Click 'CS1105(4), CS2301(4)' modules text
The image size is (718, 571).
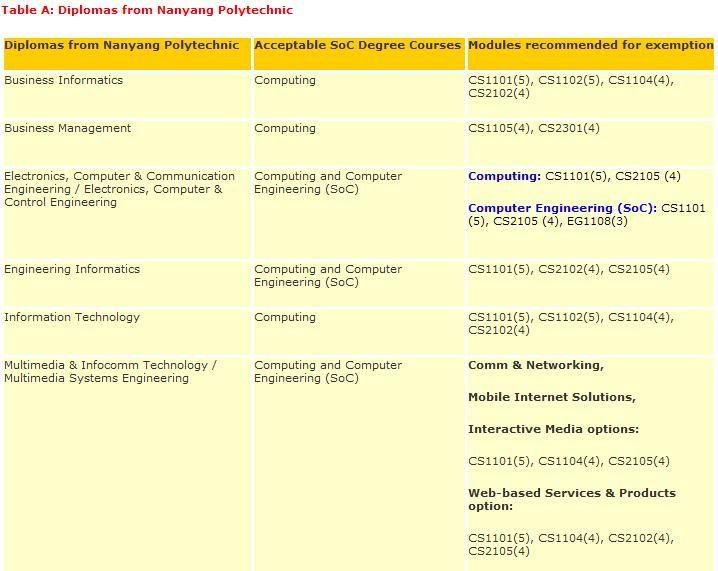(x=533, y=128)
